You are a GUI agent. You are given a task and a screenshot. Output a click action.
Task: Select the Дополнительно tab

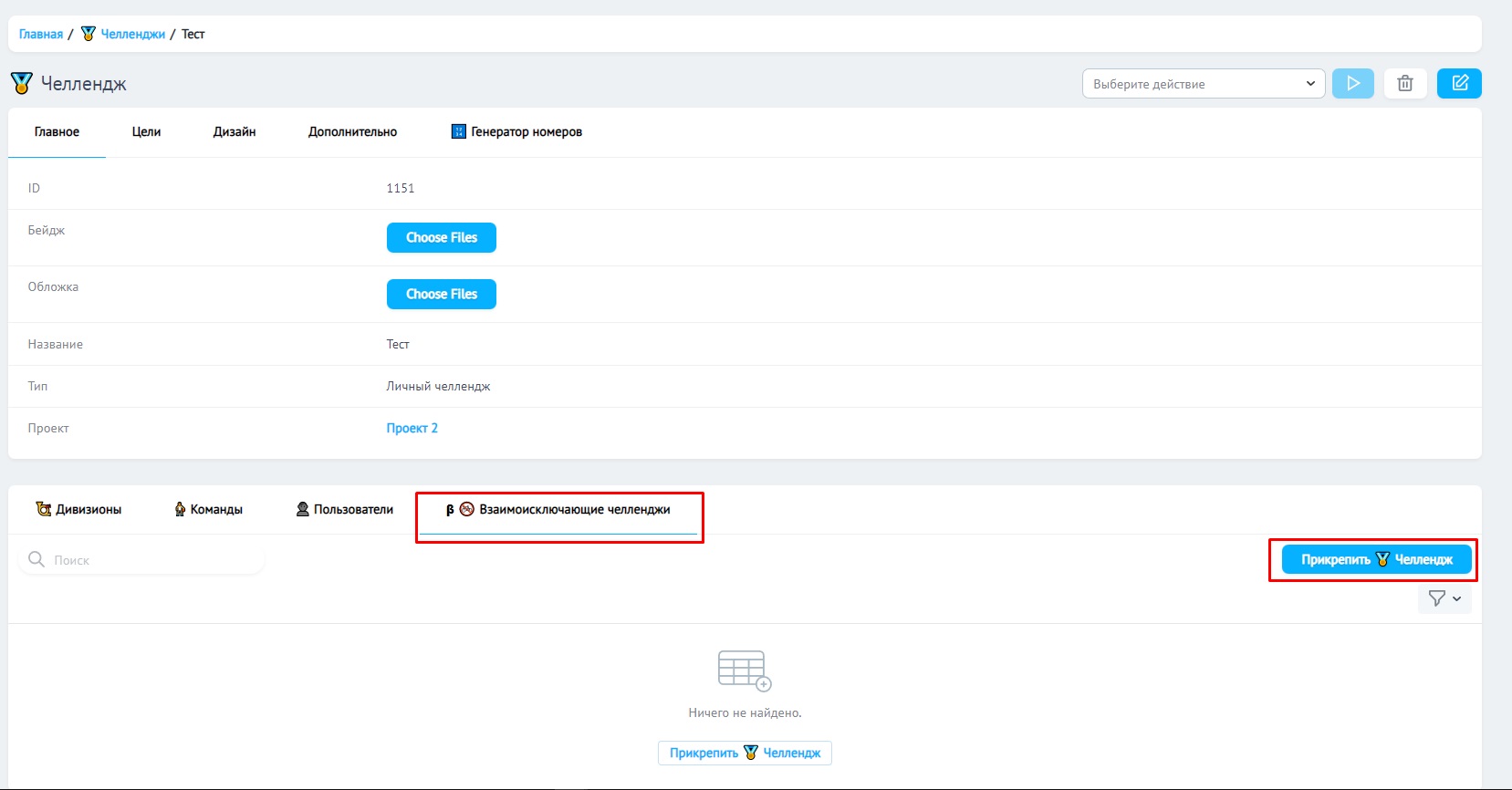pyautogui.click(x=352, y=132)
